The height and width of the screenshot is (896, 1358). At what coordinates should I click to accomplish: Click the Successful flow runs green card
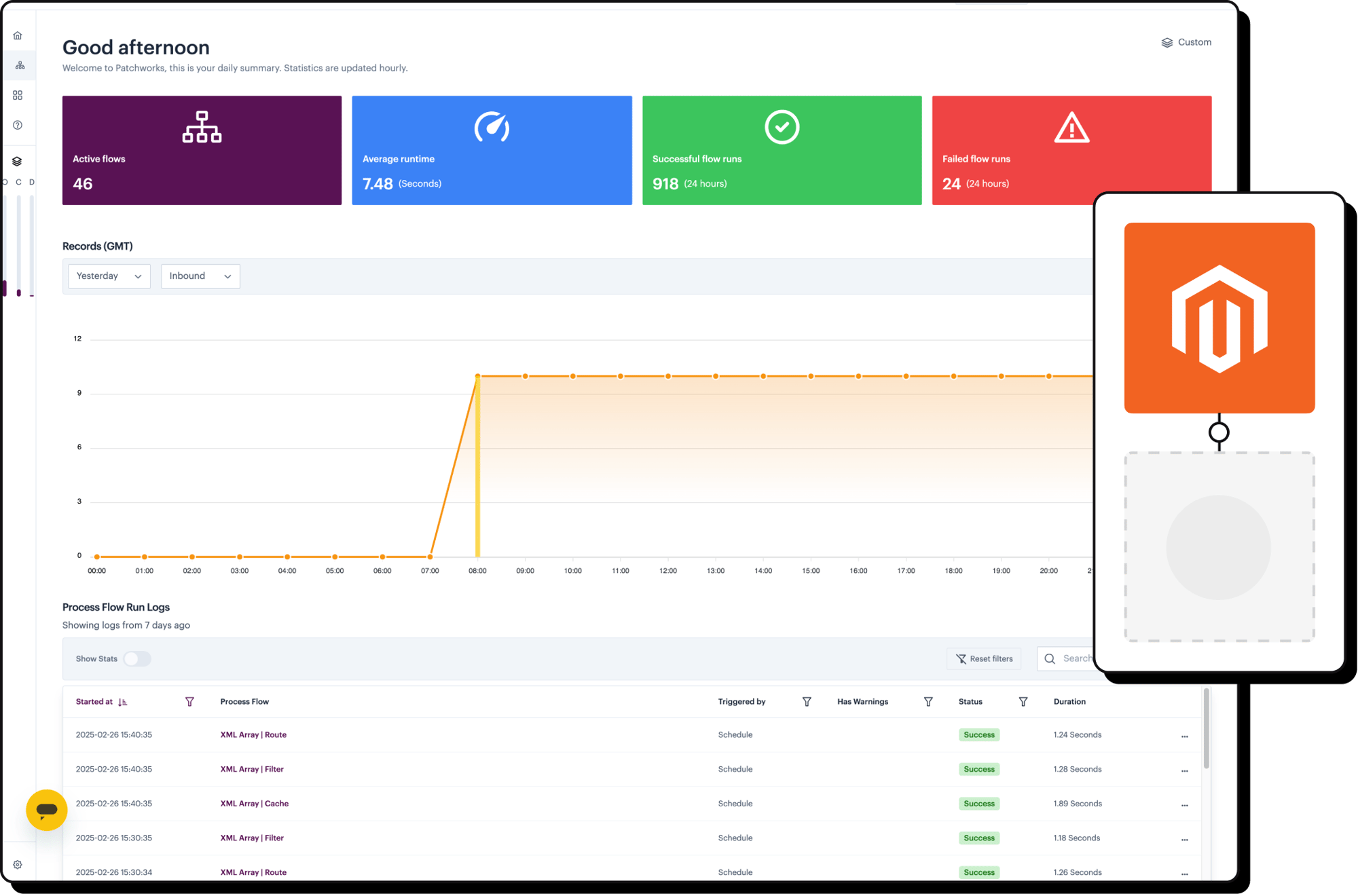(x=782, y=150)
